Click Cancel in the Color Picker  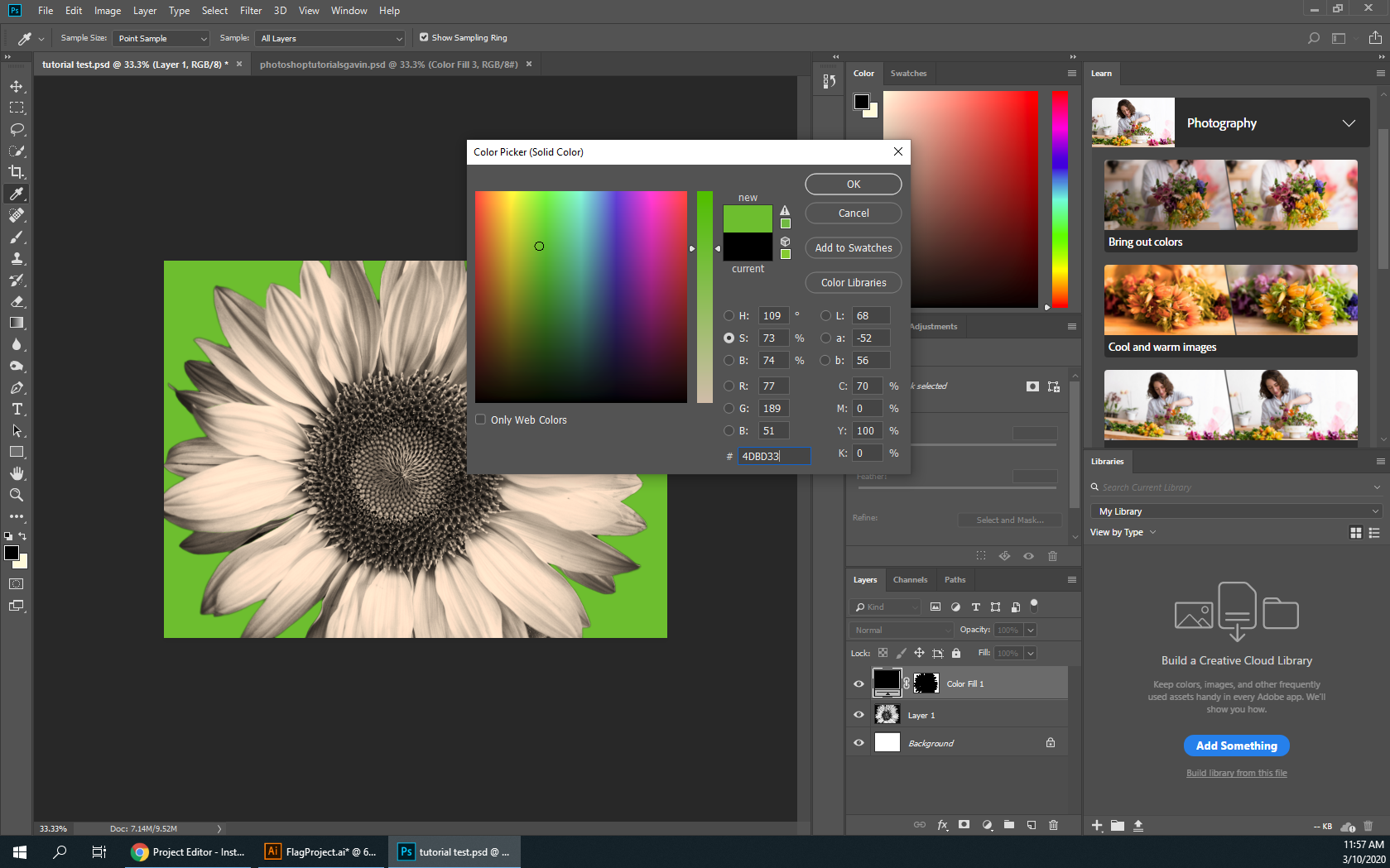point(854,213)
